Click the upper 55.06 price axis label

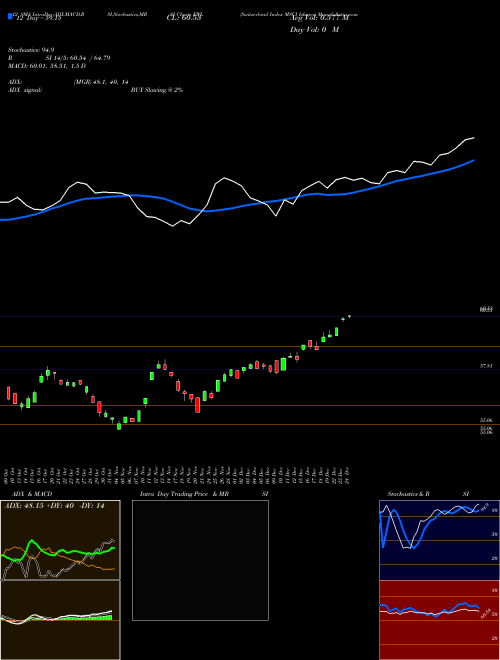tap(486, 420)
